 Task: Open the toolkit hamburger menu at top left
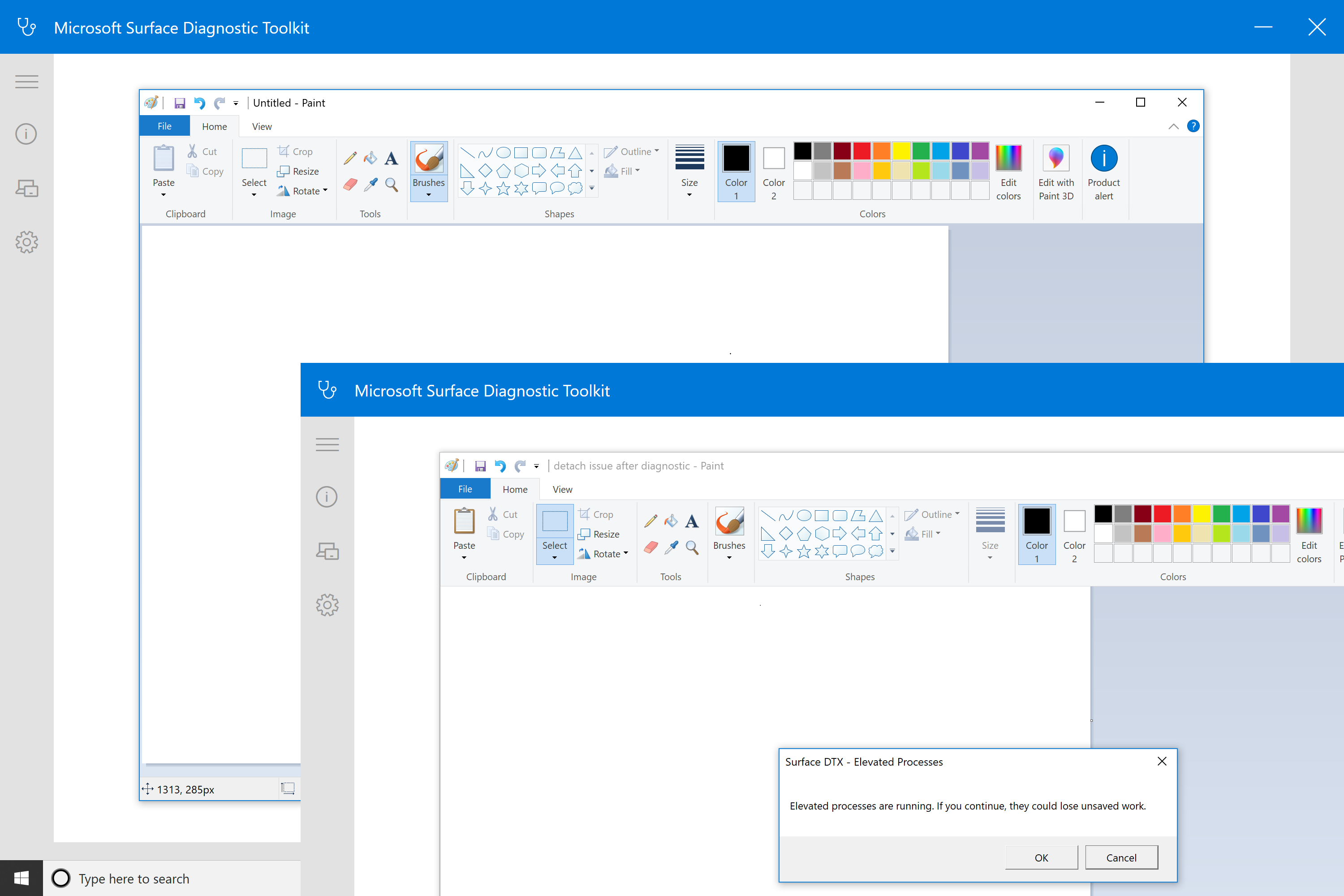point(26,82)
